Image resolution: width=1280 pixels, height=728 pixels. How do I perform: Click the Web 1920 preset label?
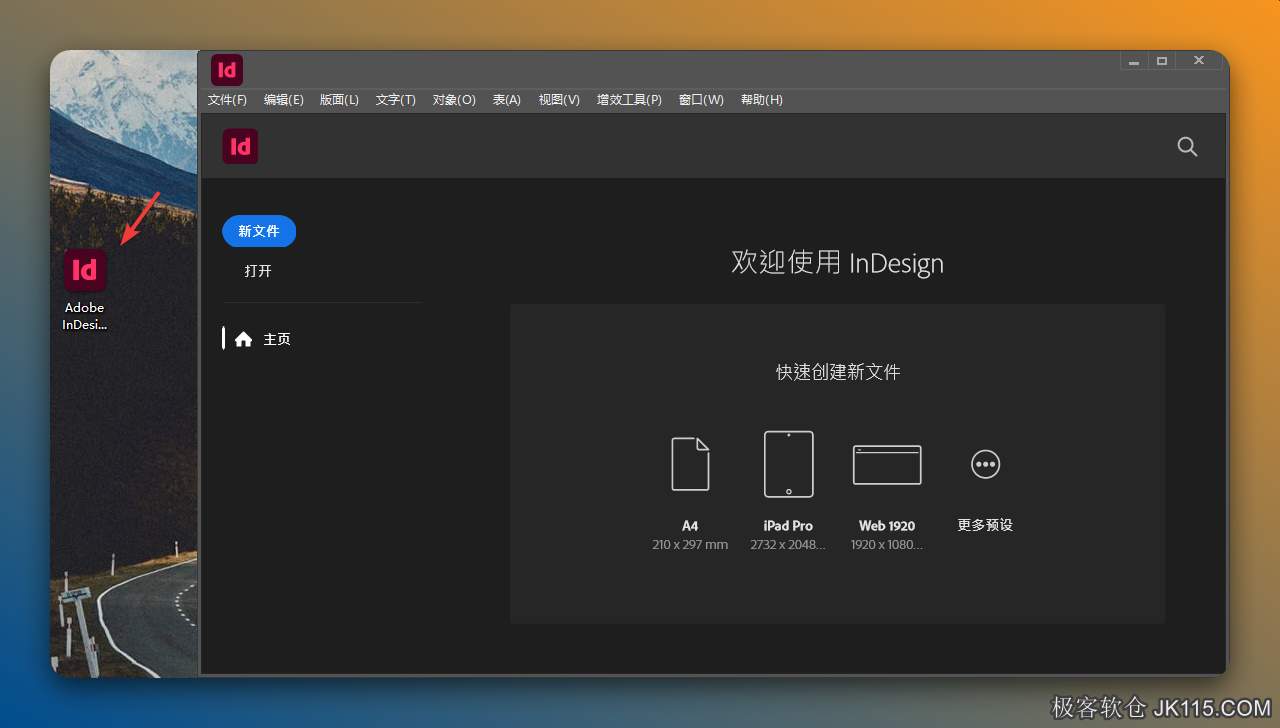click(887, 526)
